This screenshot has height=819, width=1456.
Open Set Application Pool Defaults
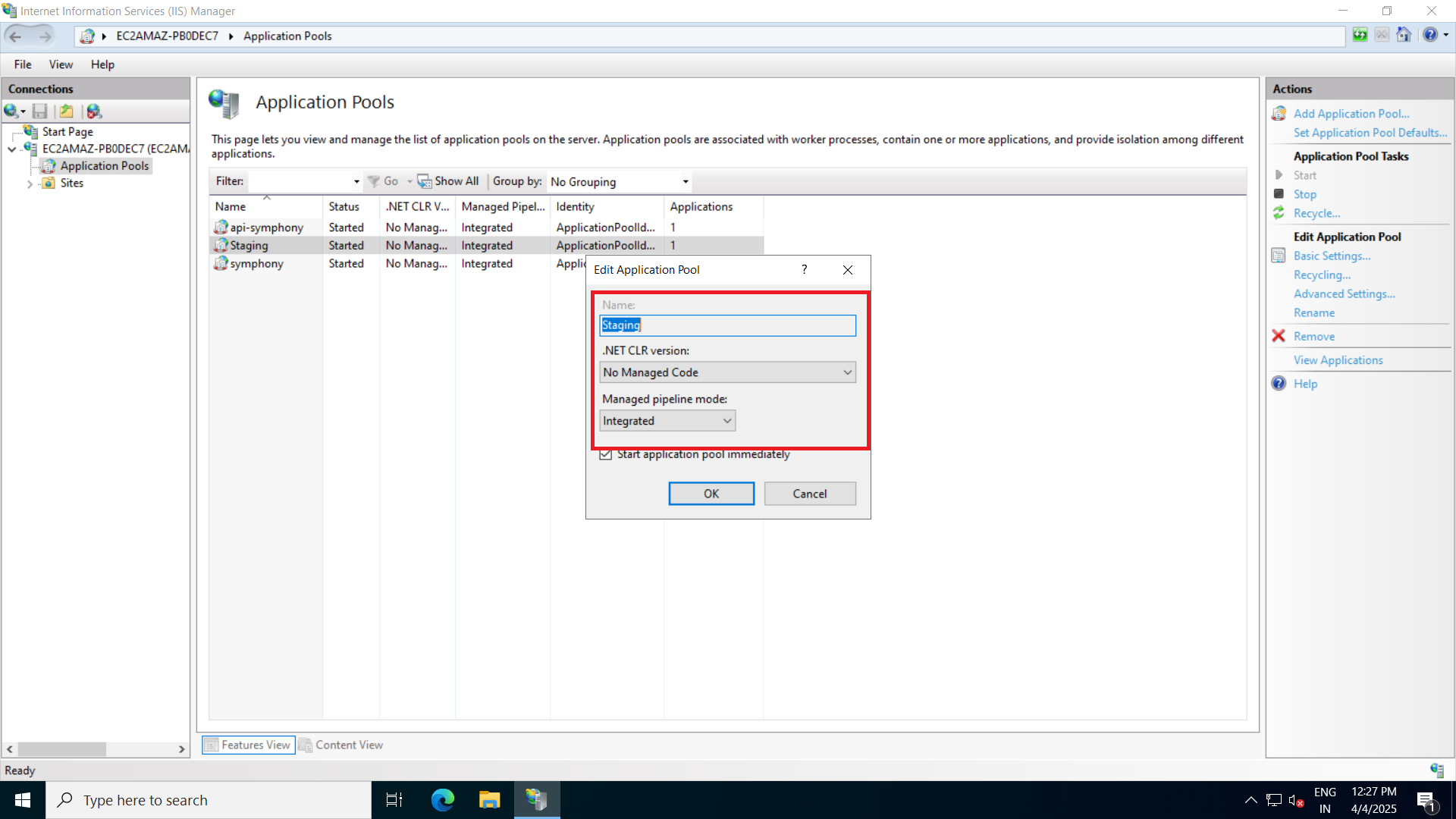1370,133
